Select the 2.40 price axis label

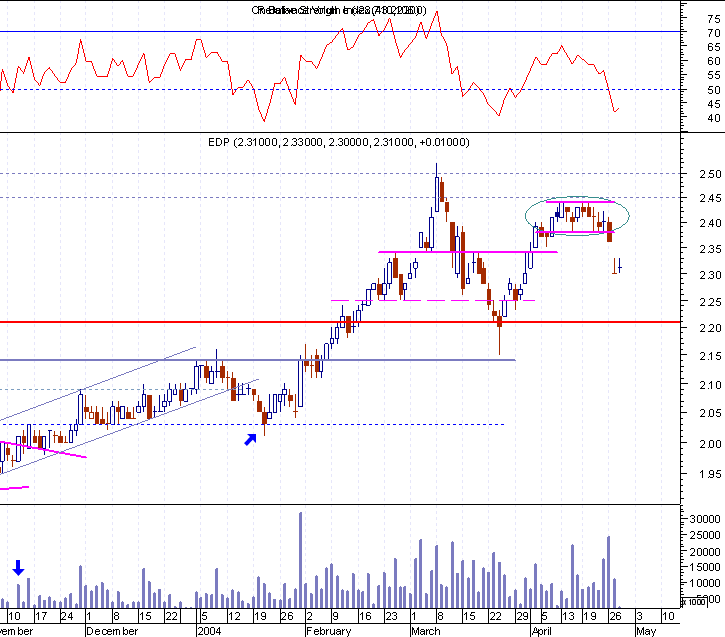click(710, 223)
